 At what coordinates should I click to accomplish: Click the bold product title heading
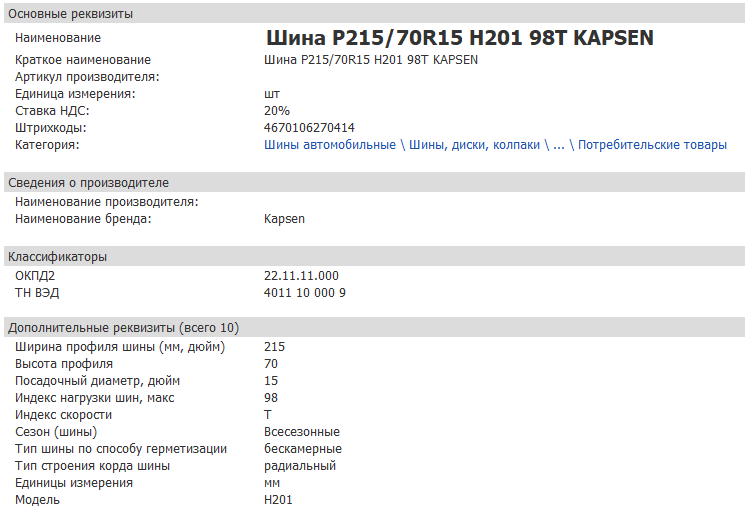coord(459,38)
